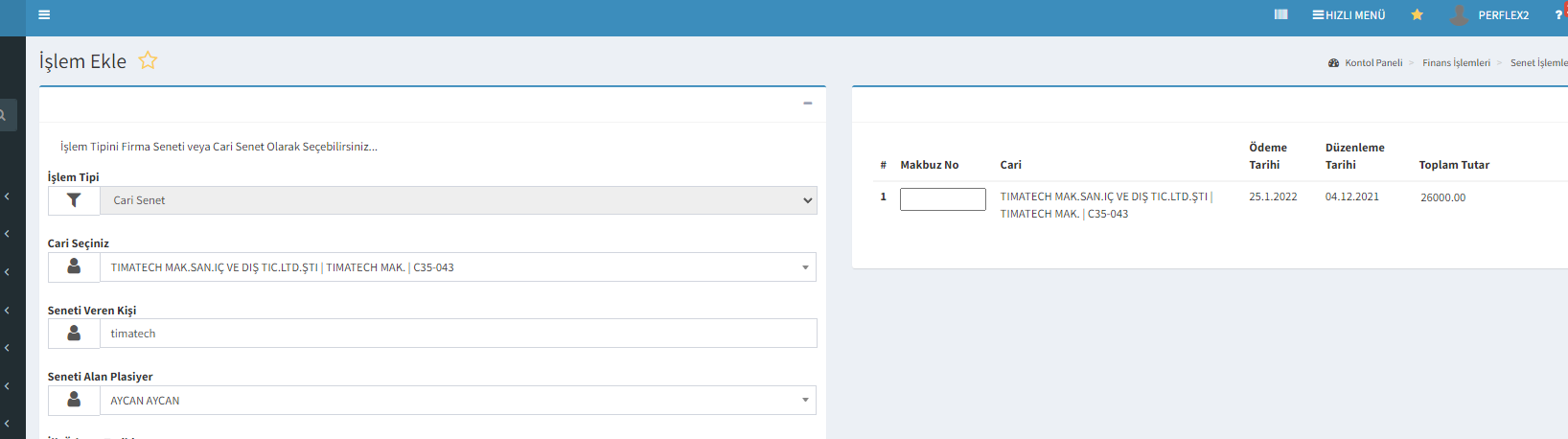Click person icon beside Seneti Veren Kişi
This screenshot has width=1568, height=439.
(x=74, y=334)
